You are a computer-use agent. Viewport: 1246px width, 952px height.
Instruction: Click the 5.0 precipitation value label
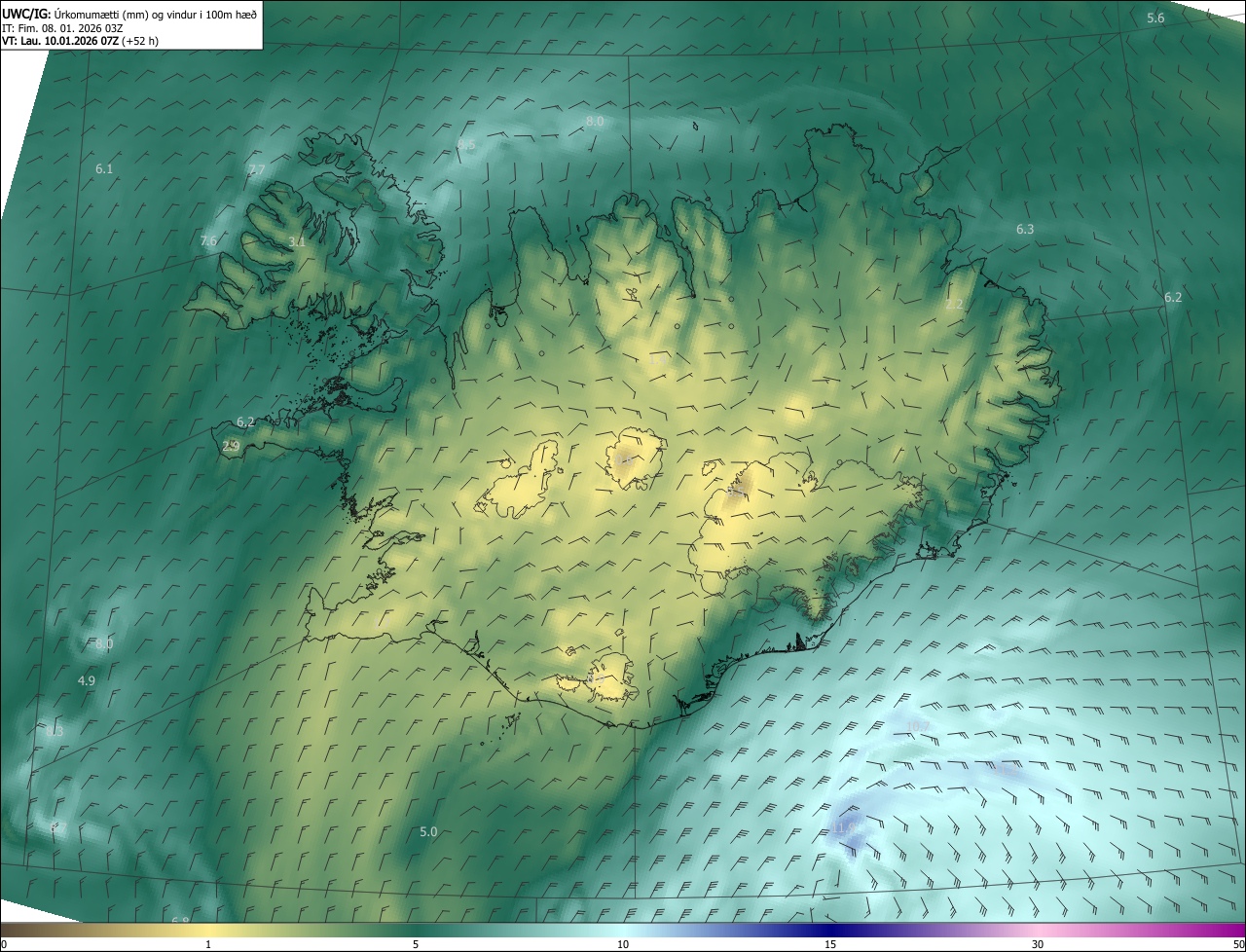coord(428,831)
